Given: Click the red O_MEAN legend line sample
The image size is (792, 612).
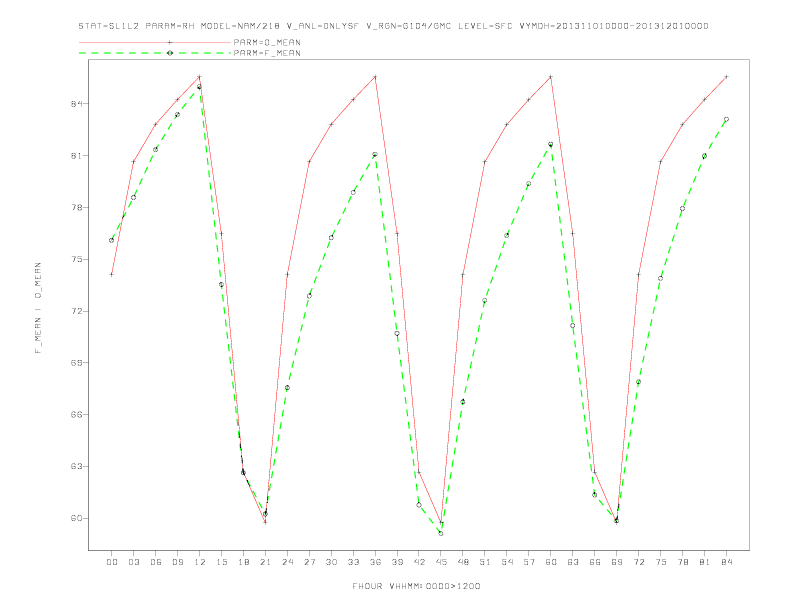Looking at the screenshot, I should coord(155,42).
